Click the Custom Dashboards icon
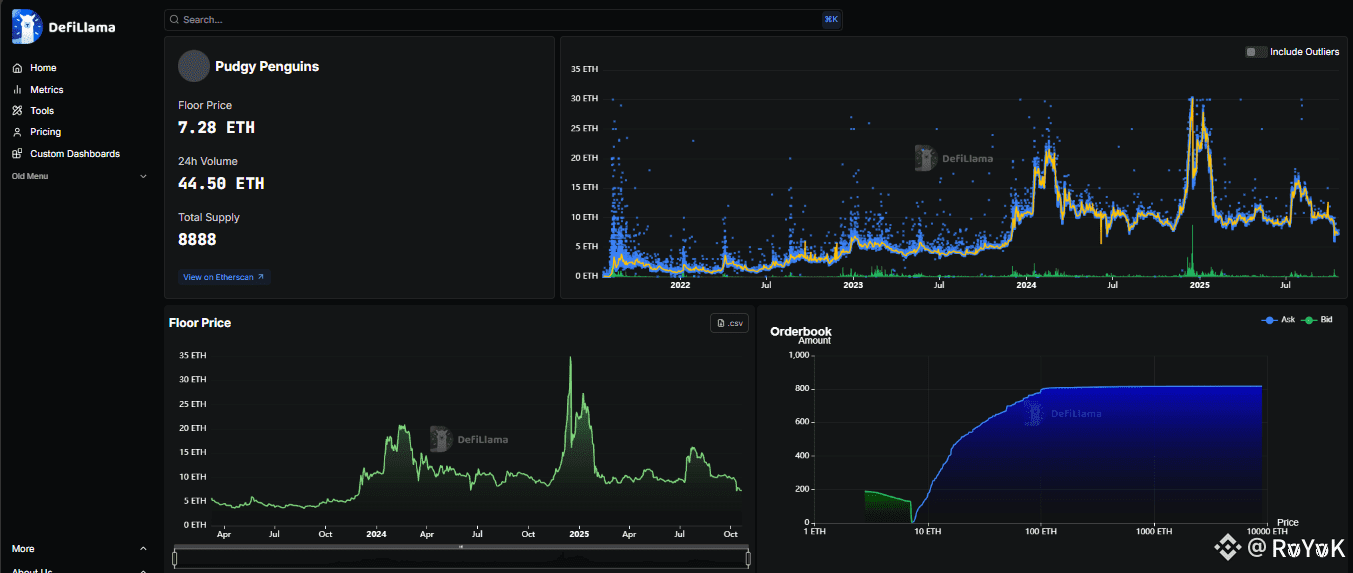 pyautogui.click(x=17, y=154)
